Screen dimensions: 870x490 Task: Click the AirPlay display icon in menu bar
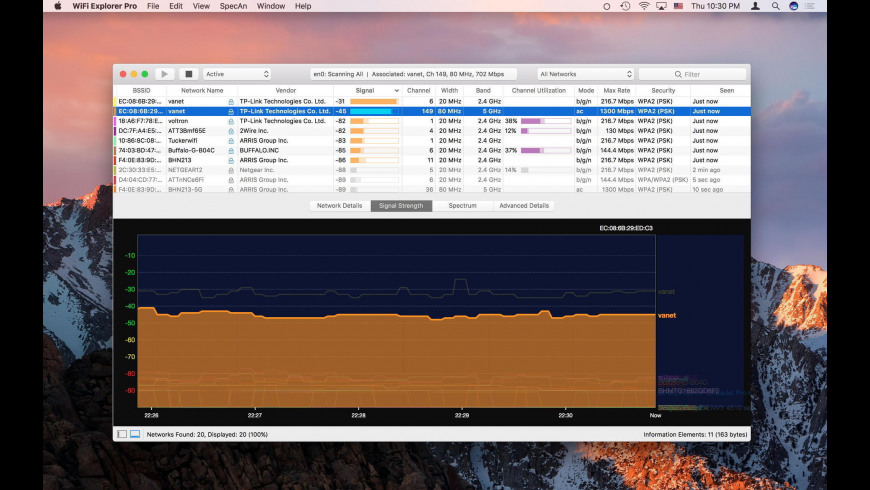[x=661, y=6]
